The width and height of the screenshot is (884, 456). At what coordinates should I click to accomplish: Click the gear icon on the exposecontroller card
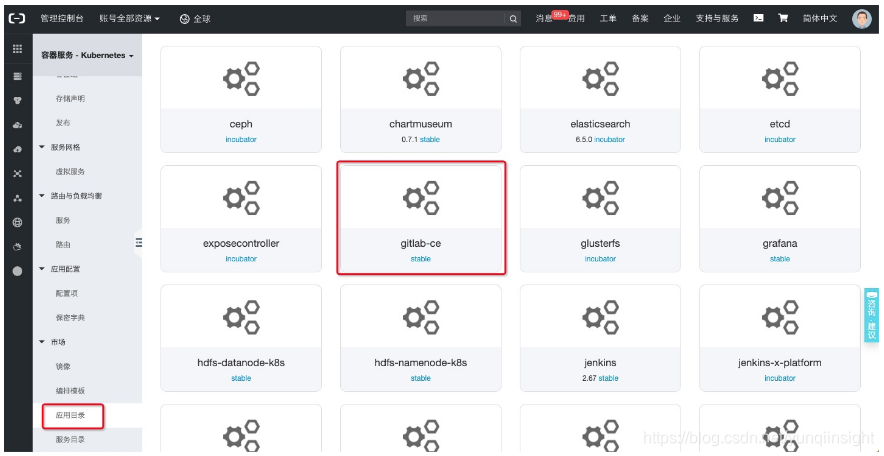(241, 198)
